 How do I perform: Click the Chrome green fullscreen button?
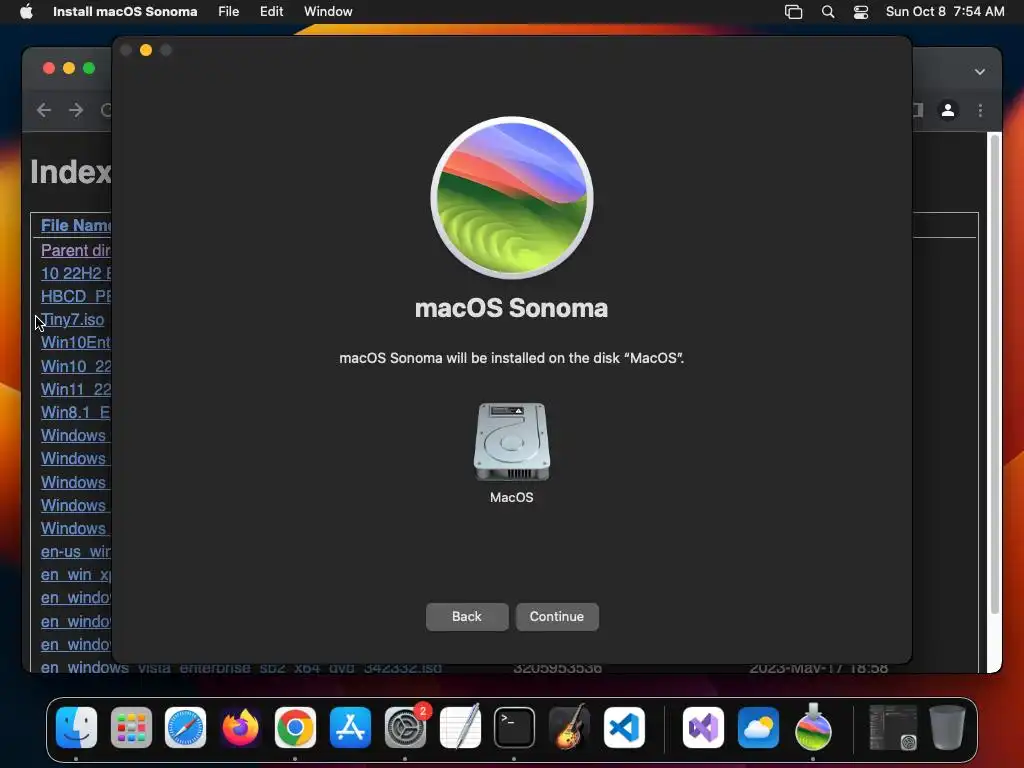[89, 68]
